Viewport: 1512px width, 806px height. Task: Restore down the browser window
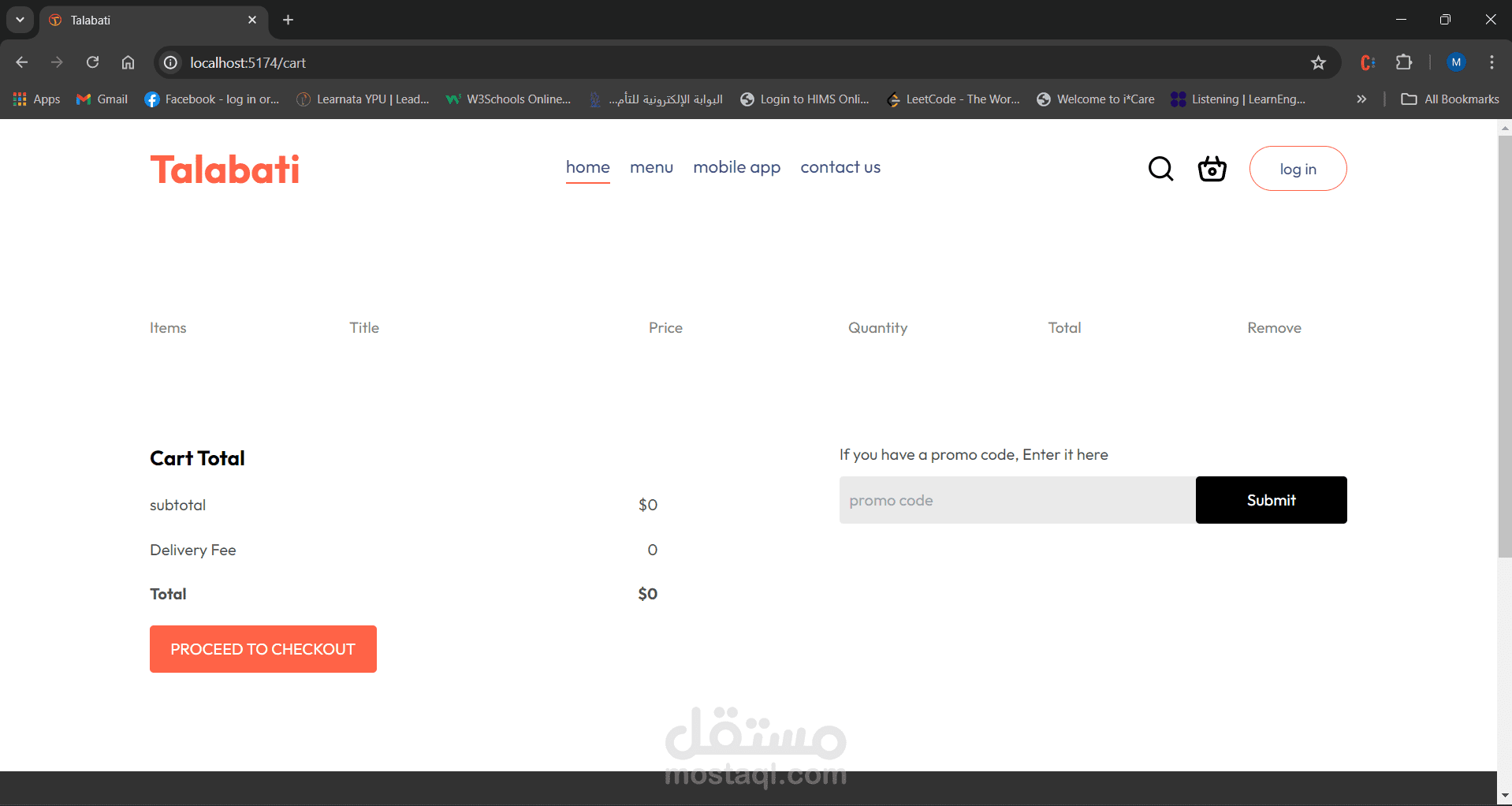1445,20
